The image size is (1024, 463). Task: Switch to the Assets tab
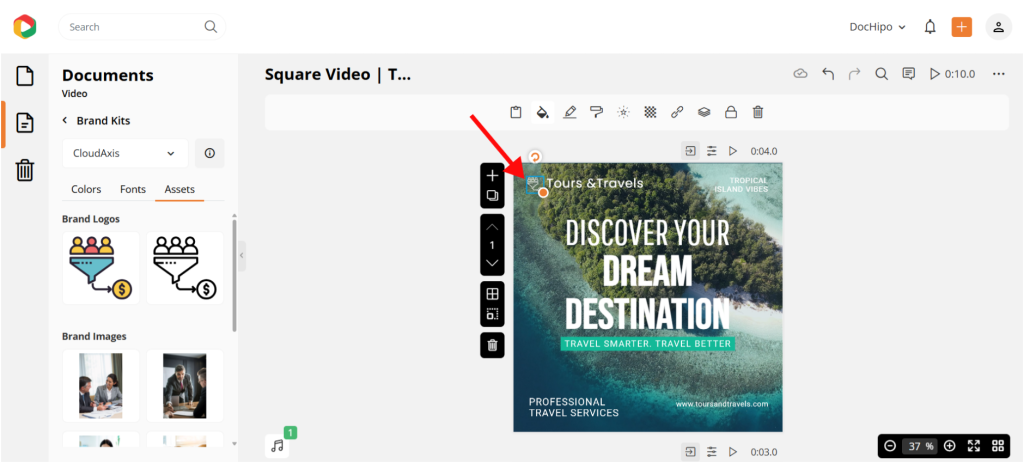tap(180, 189)
